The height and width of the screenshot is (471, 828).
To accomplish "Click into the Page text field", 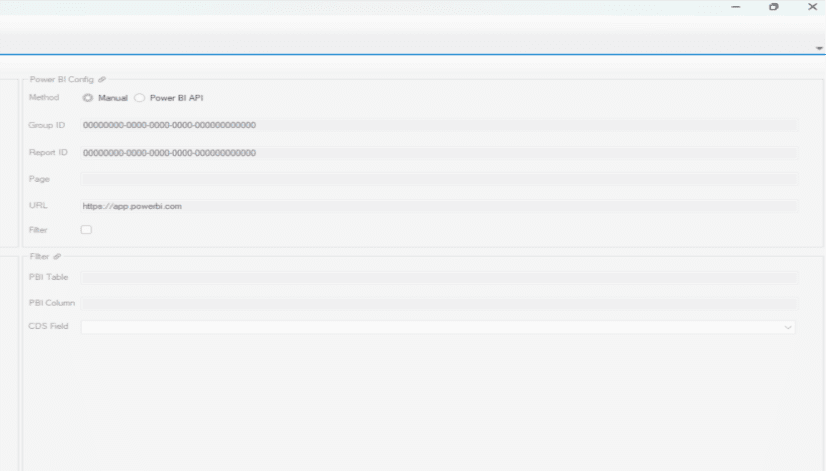I will click(x=438, y=179).
